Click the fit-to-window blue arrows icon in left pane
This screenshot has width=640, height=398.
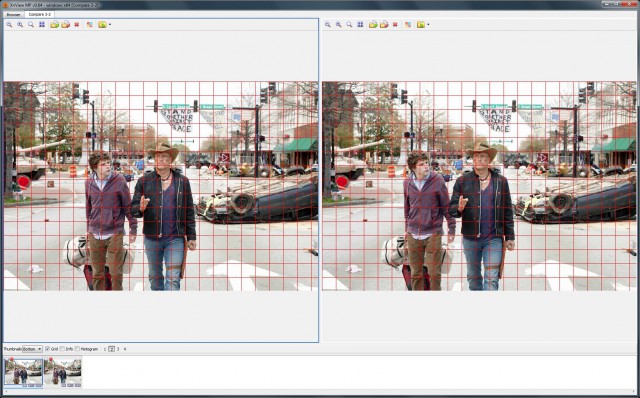[42, 24]
